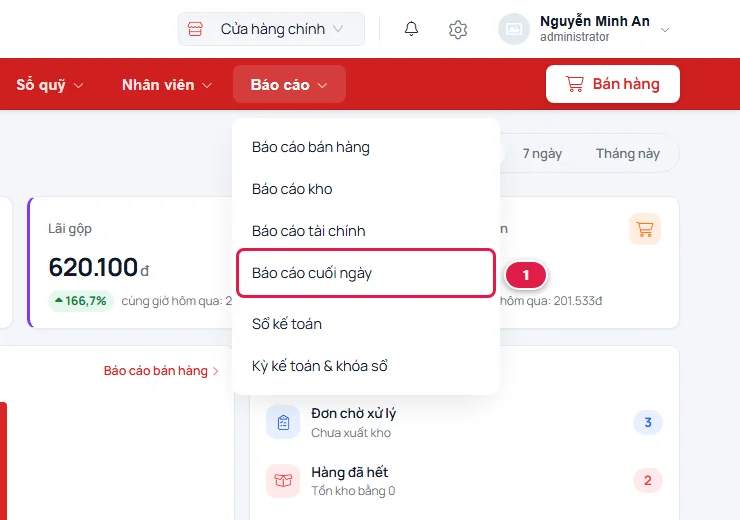Click the badge 3 for pending orders
The width and height of the screenshot is (740, 520).
tap(648, 422)
